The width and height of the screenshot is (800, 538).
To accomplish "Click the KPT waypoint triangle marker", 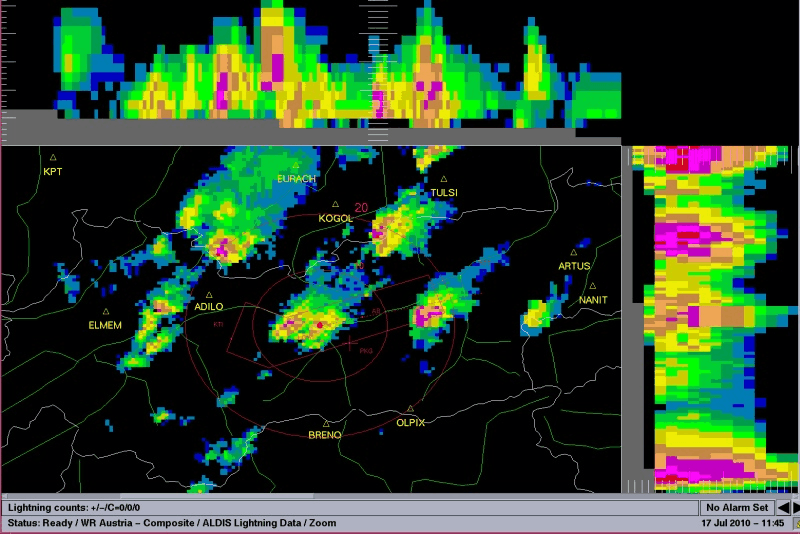I will pos(53,157).
